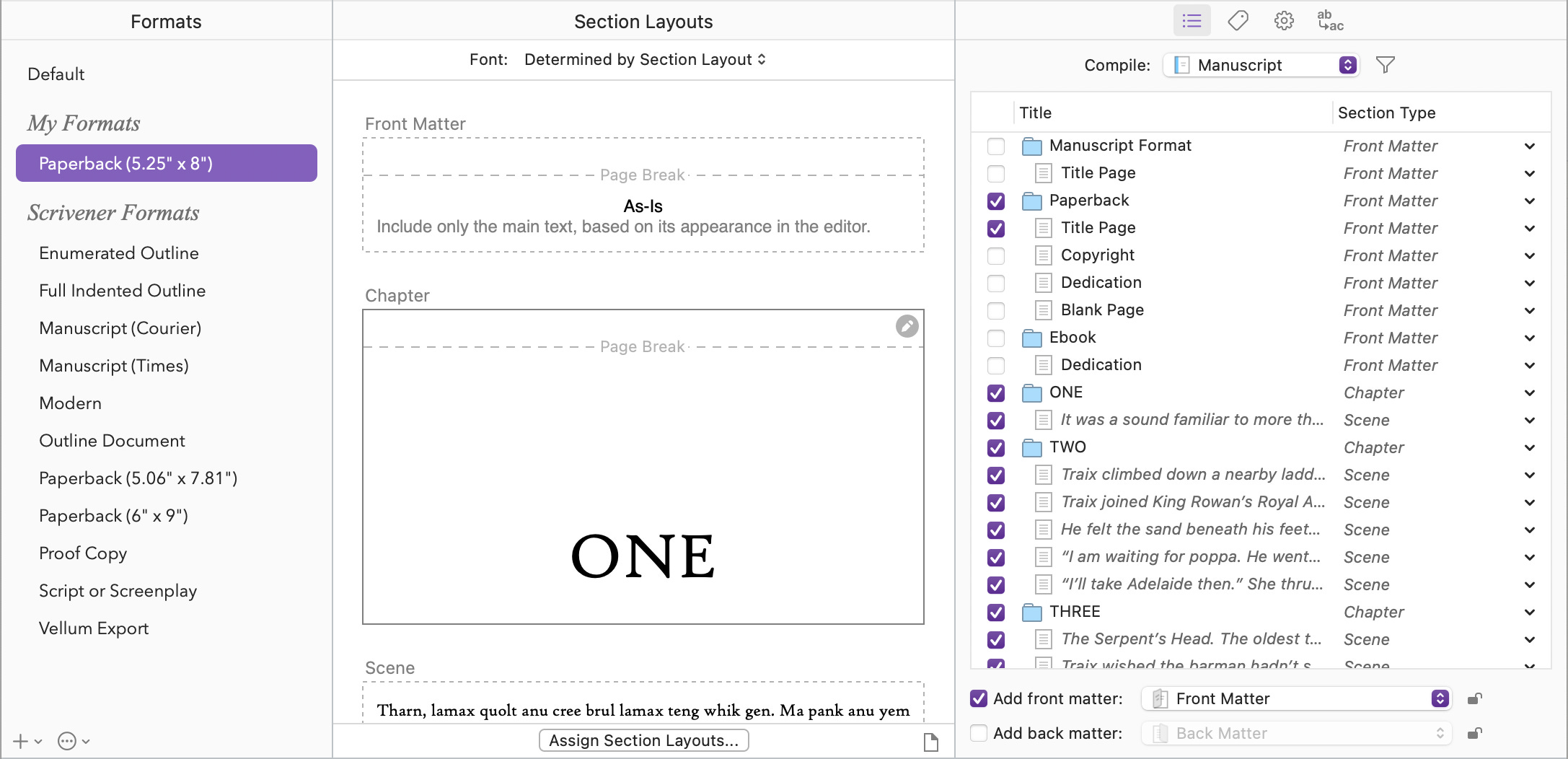Select the Front Matter As-Is layout tile
Image resolution: width=1568 pixels, height=759 pixels.
(x=643, y=195)
